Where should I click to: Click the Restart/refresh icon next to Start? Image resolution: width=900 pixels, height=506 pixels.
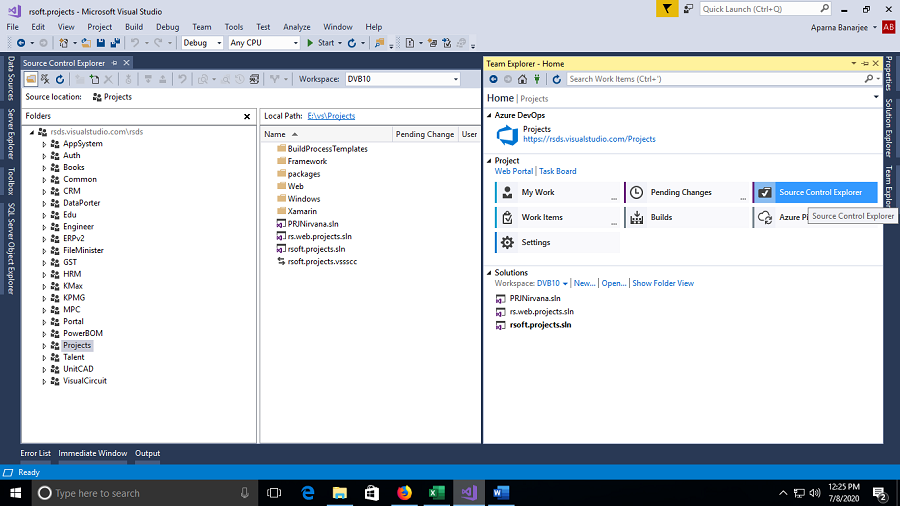352,43
